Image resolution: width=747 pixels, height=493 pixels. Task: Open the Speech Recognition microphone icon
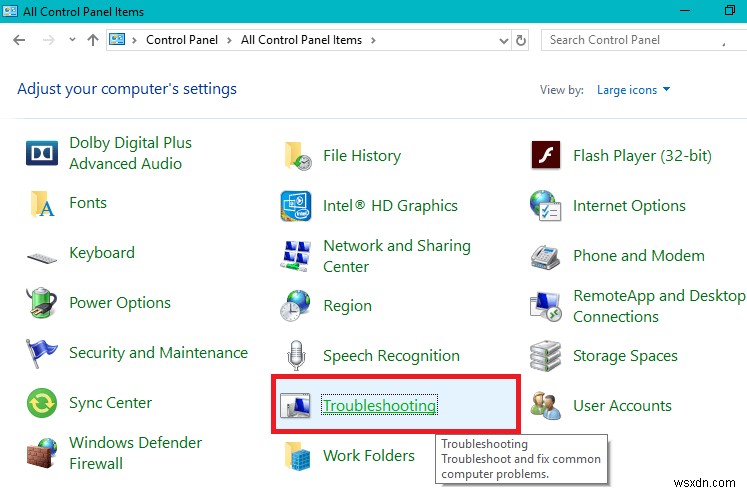pyautogui.click(x=296, y=355)
